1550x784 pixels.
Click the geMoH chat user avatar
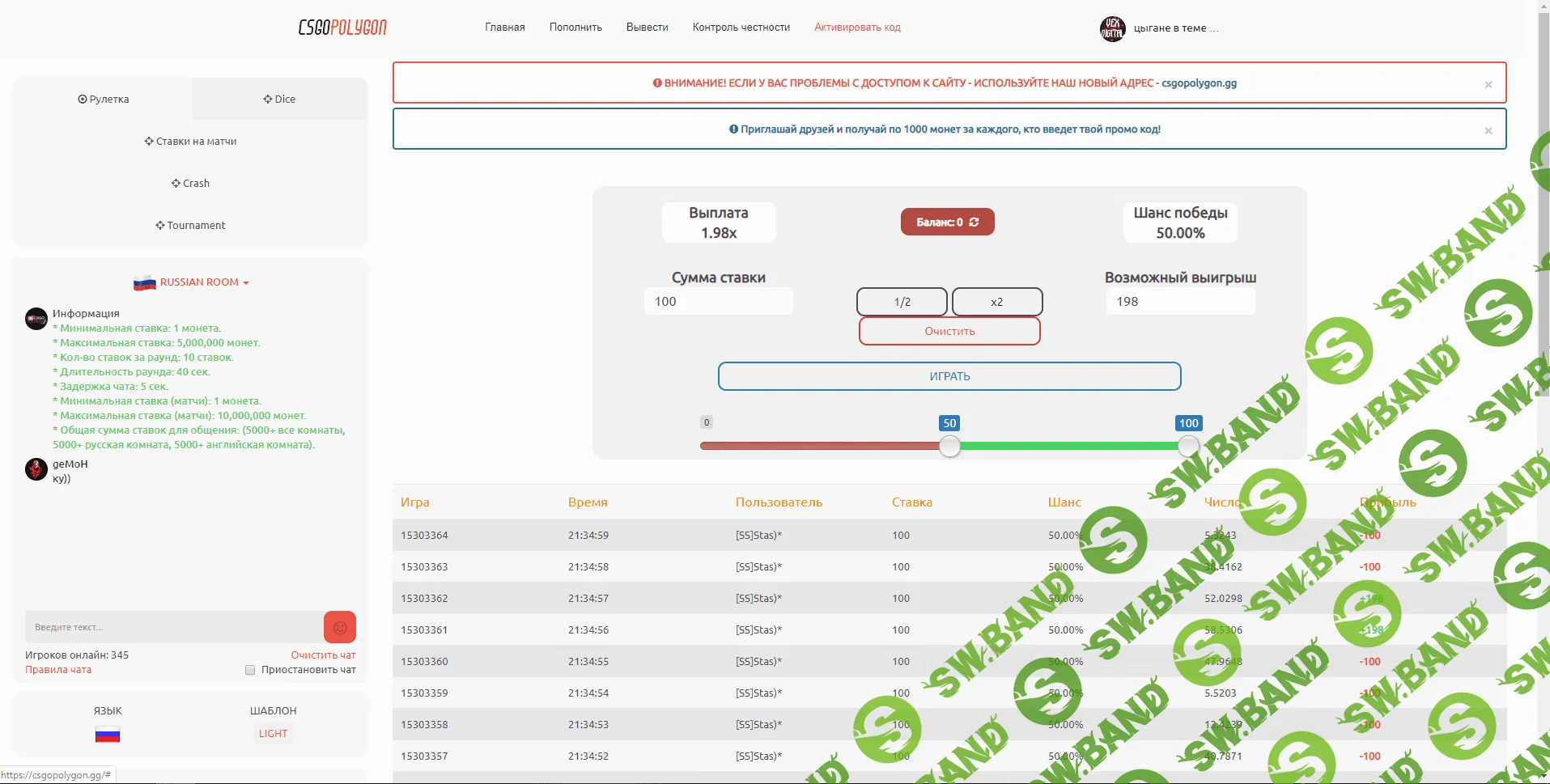click(x=36, y=469)
